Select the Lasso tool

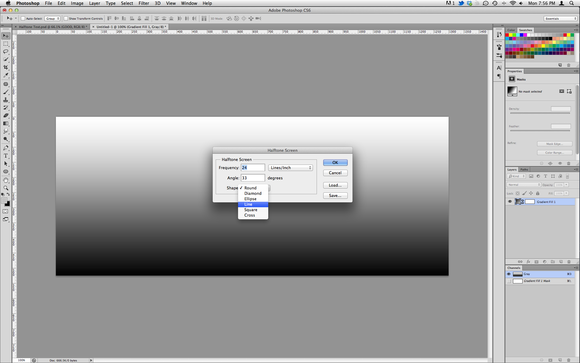click(x=6, y=51)
